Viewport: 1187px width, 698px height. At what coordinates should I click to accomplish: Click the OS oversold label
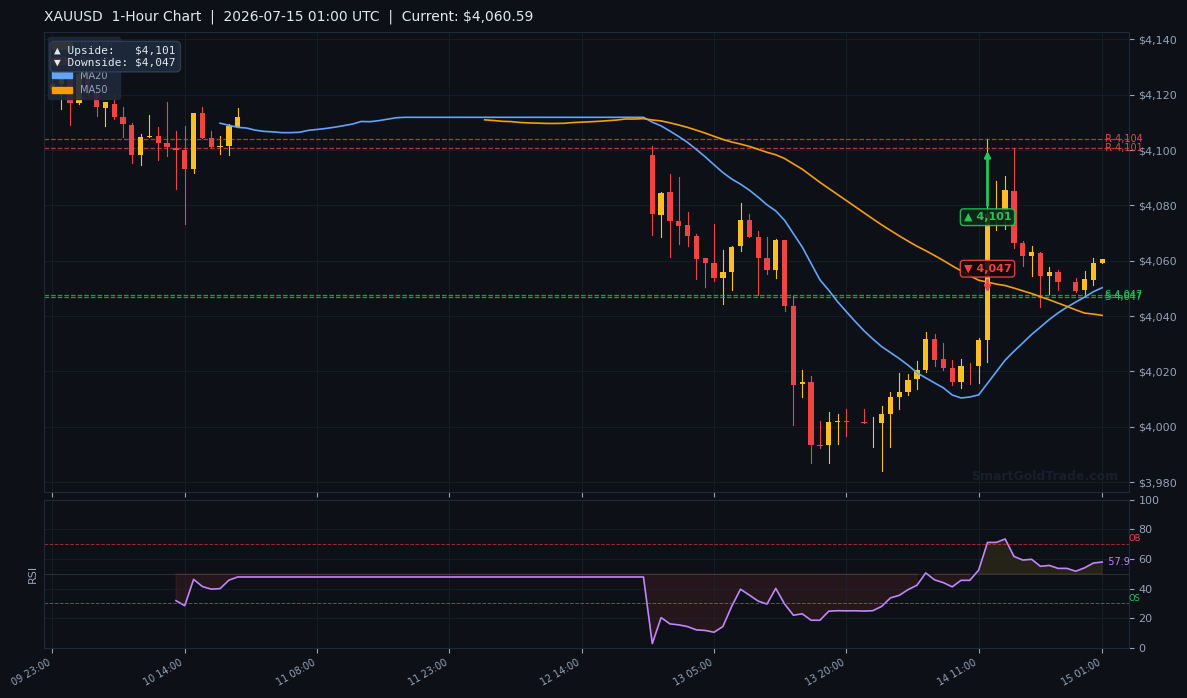pos(1134,598)
